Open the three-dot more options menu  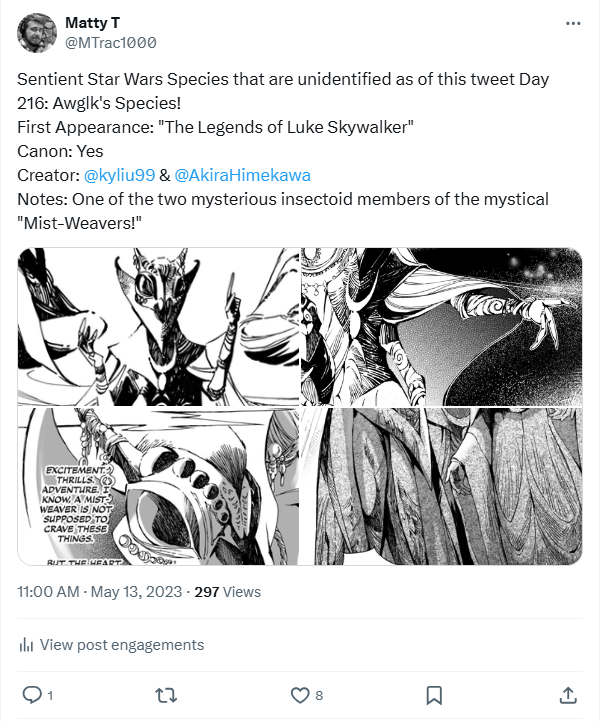[572, 22]
